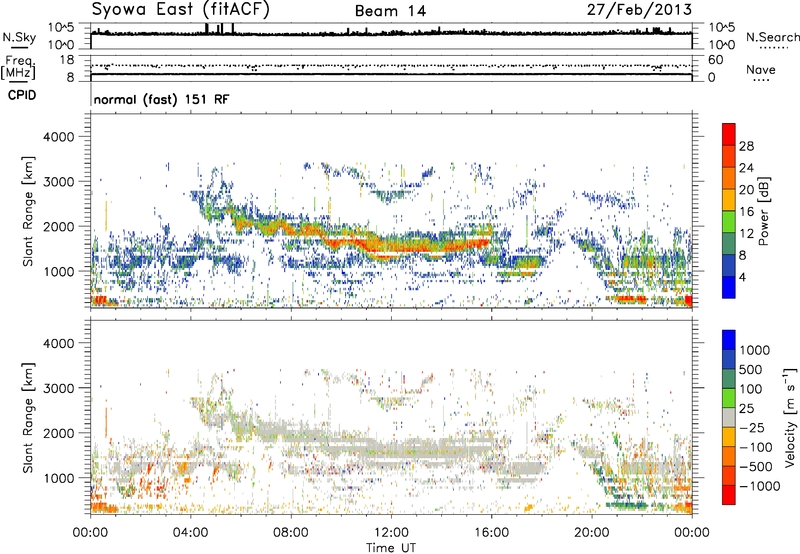Click the power panel "Slant Range [km]" axis label
Image resolution: width=800 pixels, height=554 pixels.
pyautogui.click(x=28, y=211)
